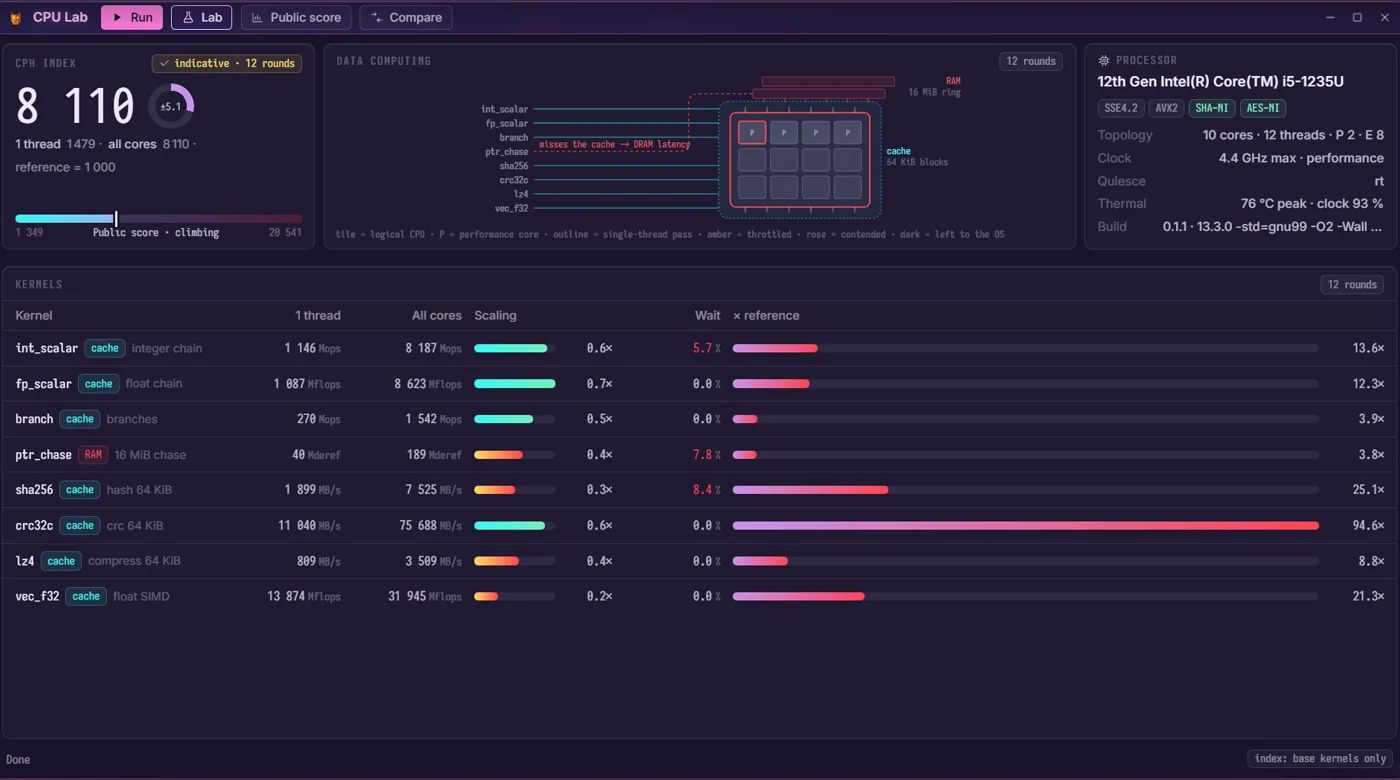Screen dimensions: 1400x780
Task: Select the branch kernel name
Action: tap(34, 419)
